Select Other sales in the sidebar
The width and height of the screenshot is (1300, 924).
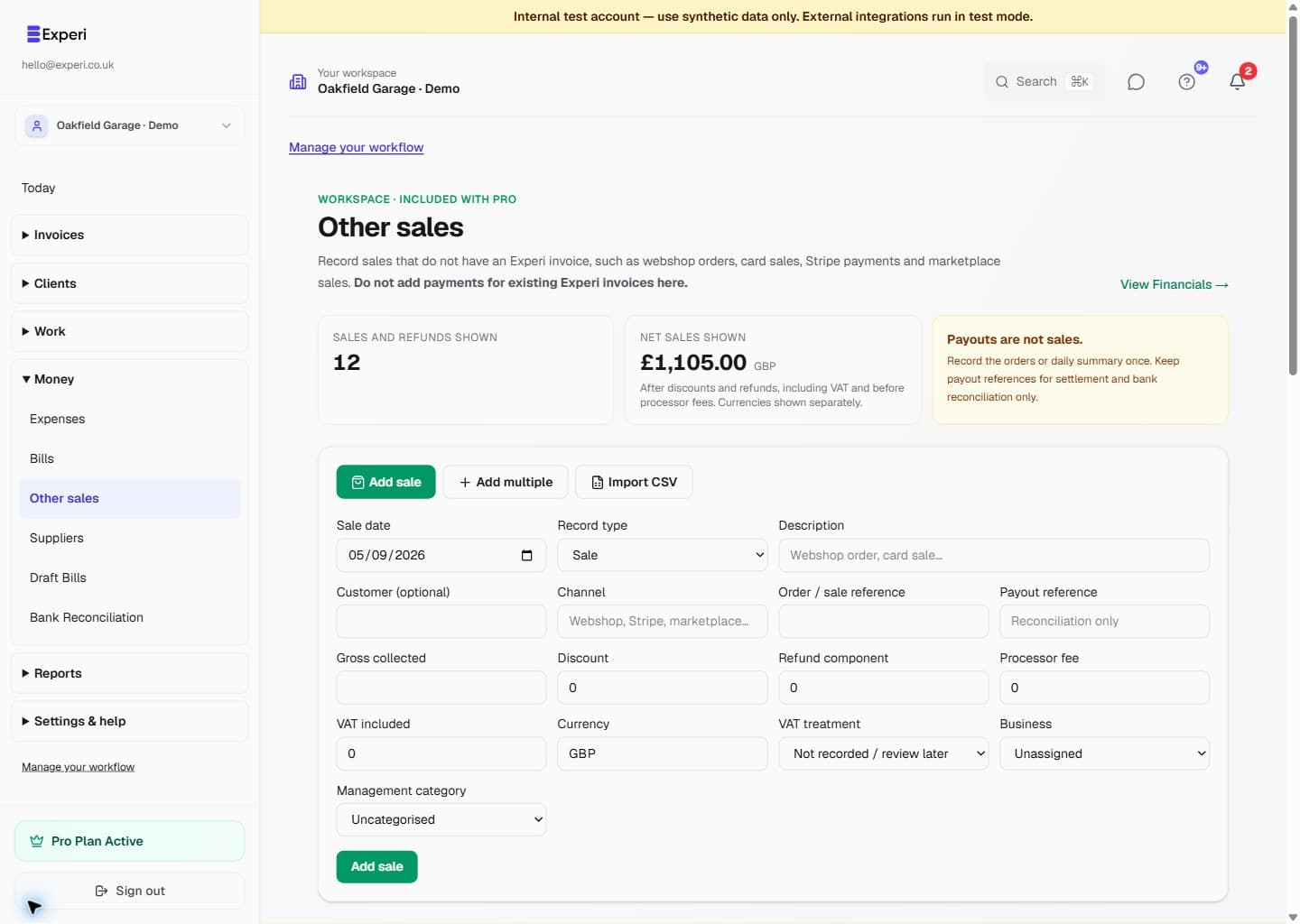pos(130,498)
